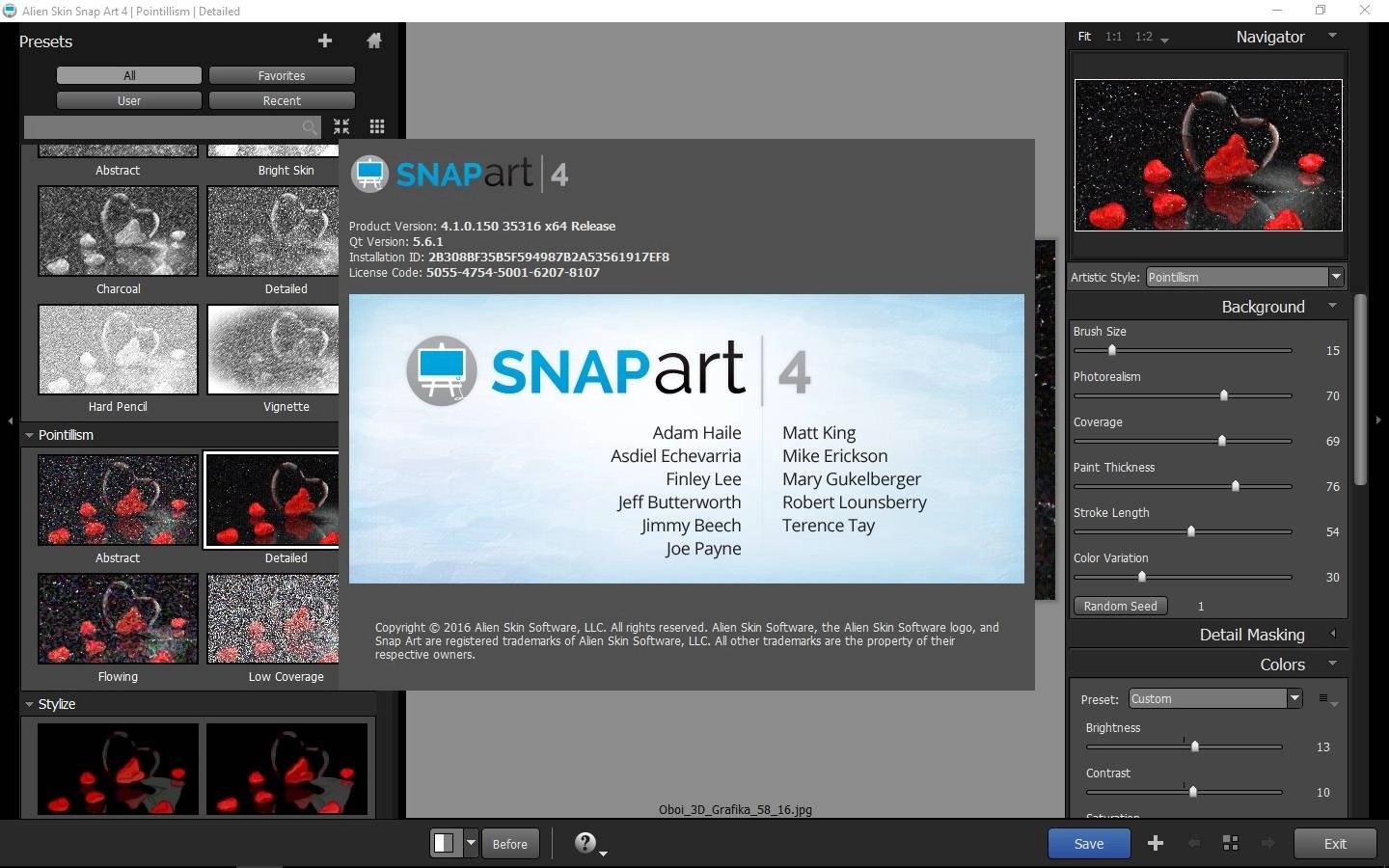Image resolution: width=1389 pixels, height=868 pixels.
Task: Collapse the Navigator panel
Action: (x=1333, y=36)
